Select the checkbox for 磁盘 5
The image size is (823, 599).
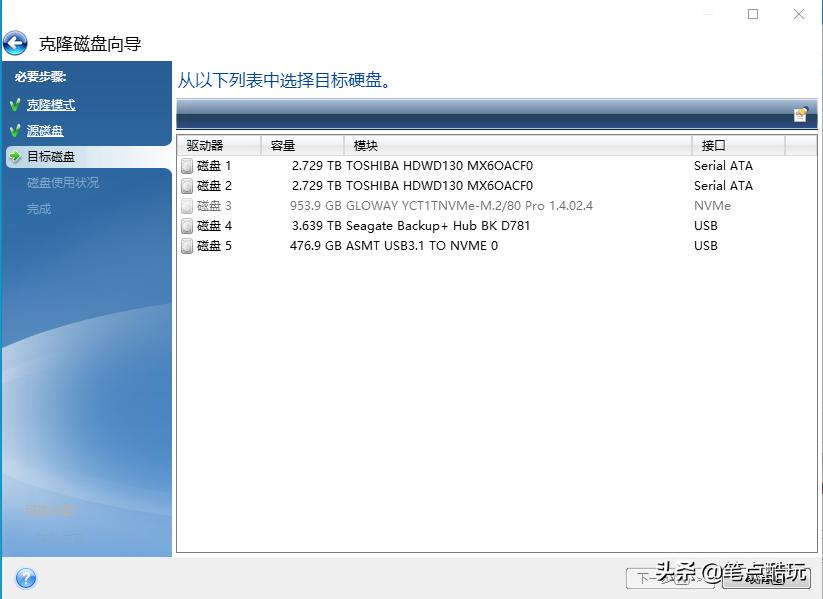coord(186,245)
